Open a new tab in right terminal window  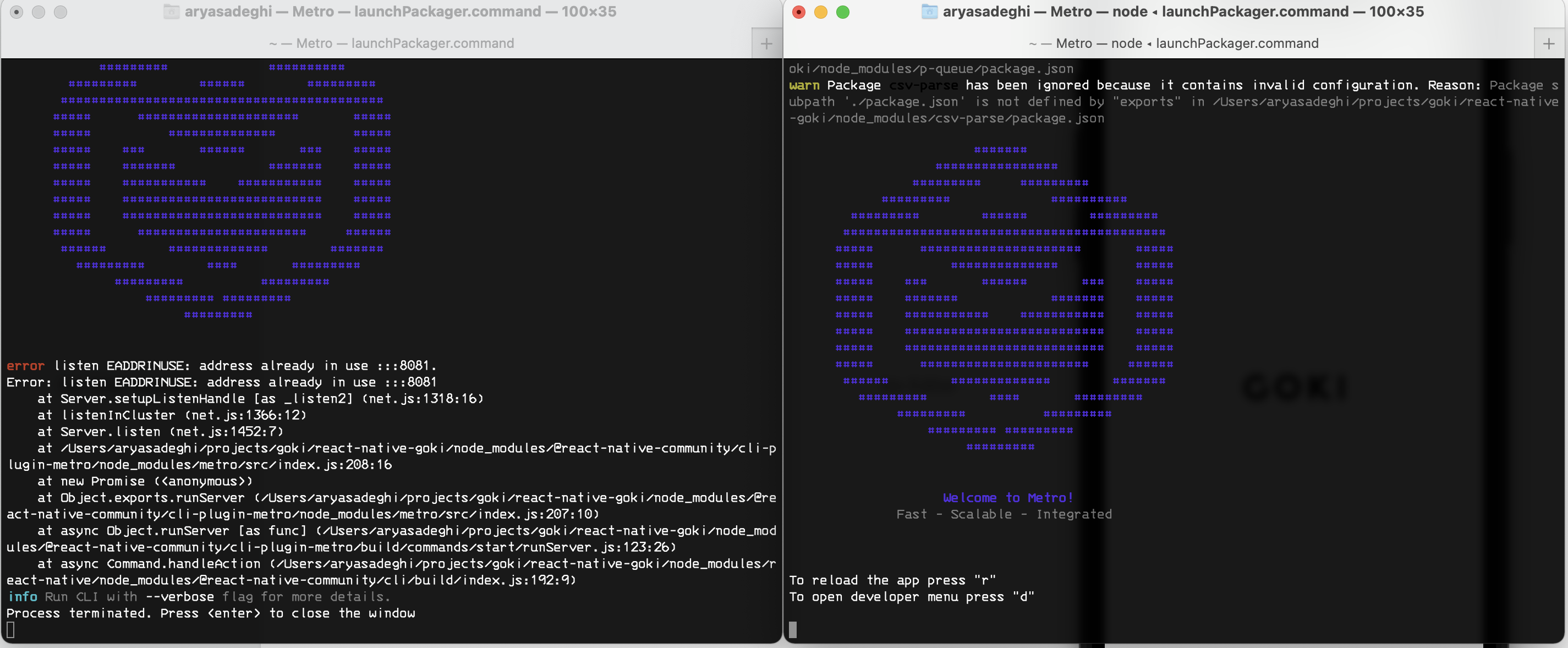tap(1549, 43)
